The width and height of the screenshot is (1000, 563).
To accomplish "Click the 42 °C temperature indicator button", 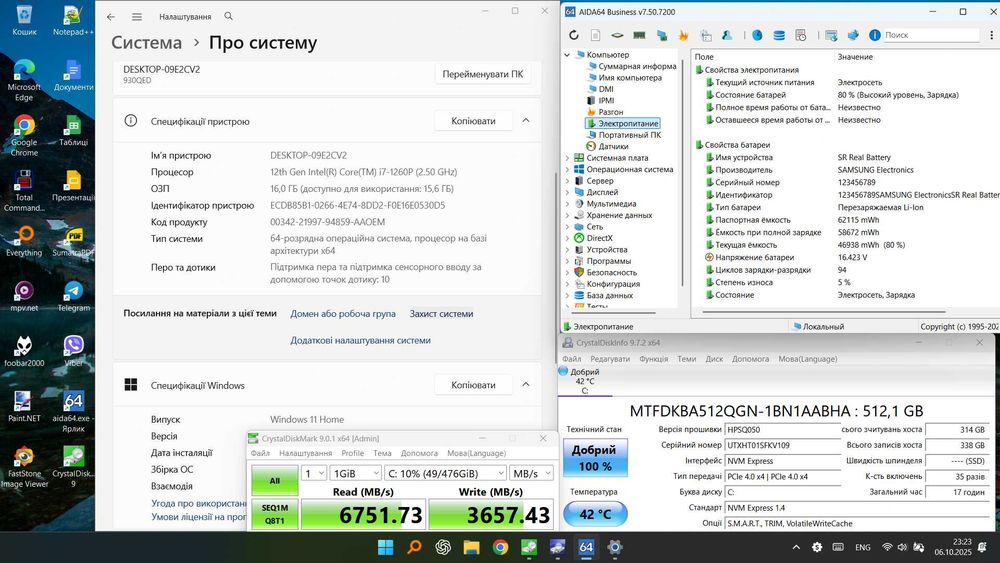I will [595, 514].
